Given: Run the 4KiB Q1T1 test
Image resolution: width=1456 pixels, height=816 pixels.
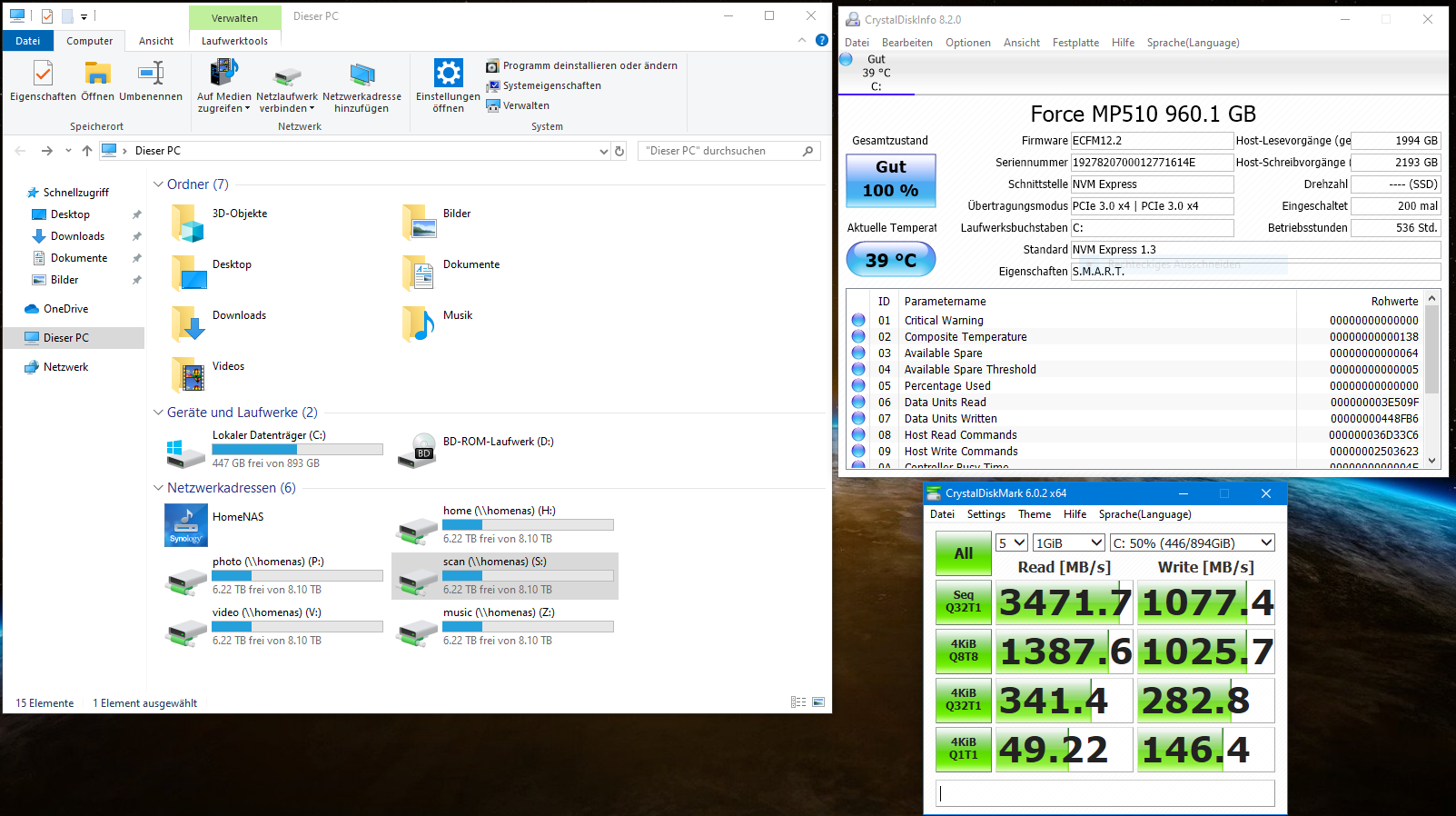Looking at the screenshot, I should pyautogui.click(x=964, y=750).
